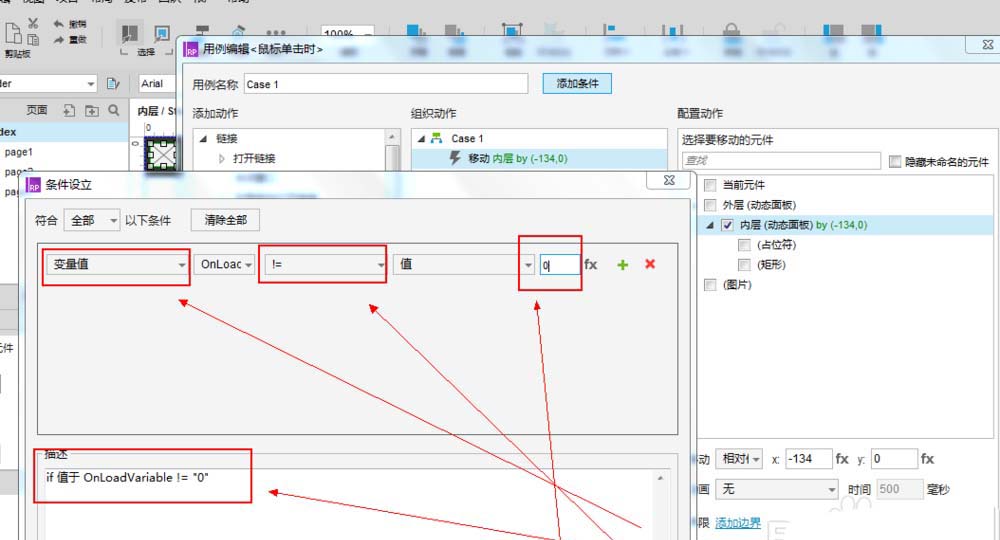The image size is (1000, 540).
Task: Click the Group toolbar icon
Action: click(512, 30)
